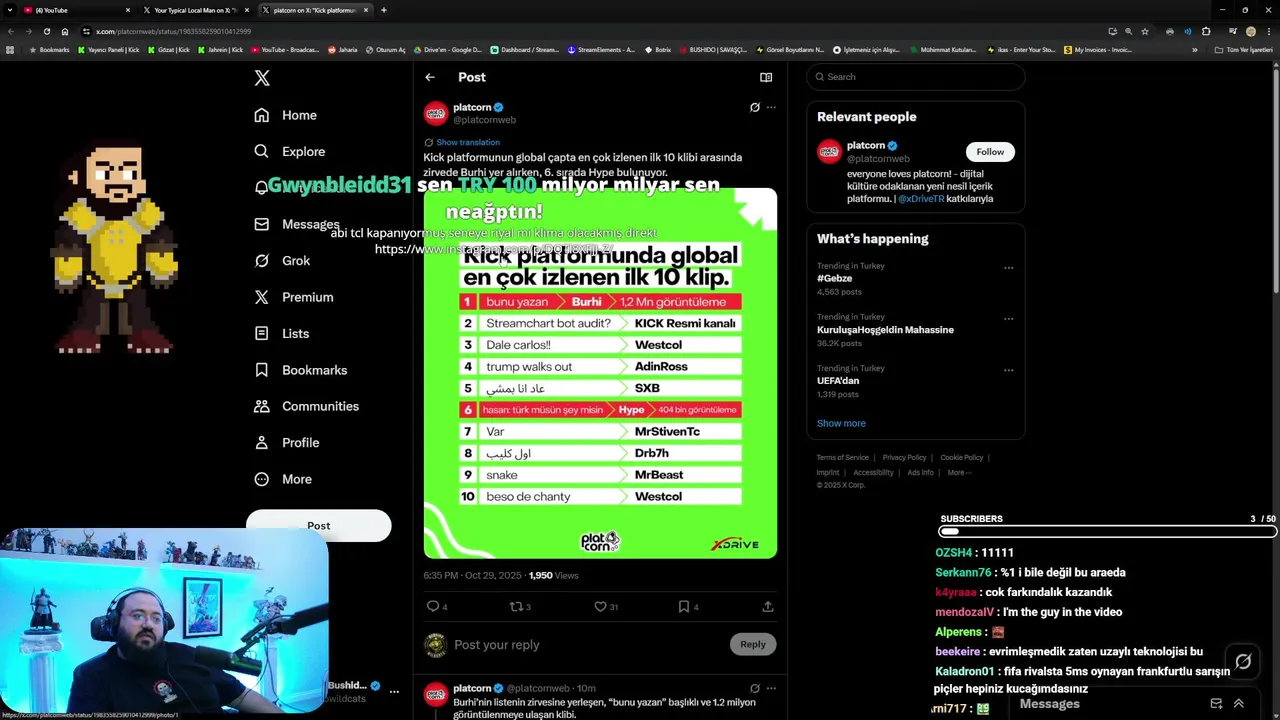Open Messages from the sidebar

[x=297, y=224]
